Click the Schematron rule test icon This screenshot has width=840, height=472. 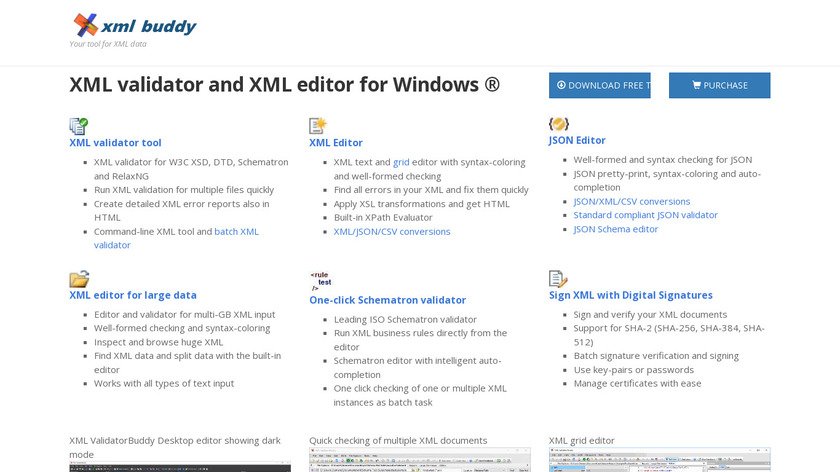pyautogui.click(x=320, y=281)
